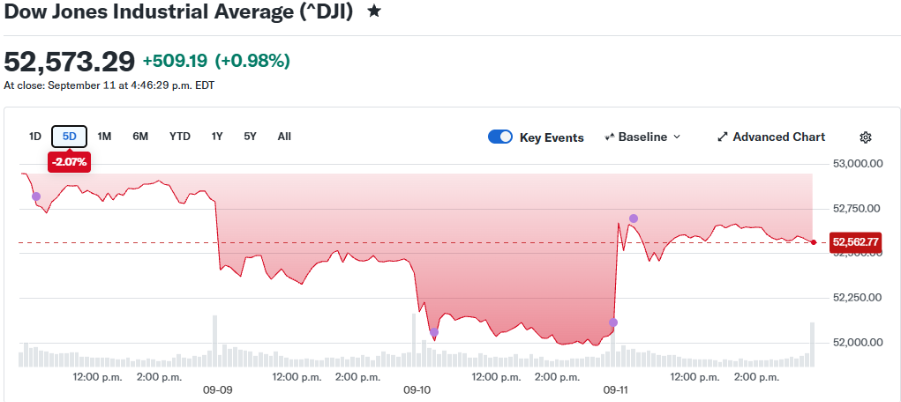Click the first purple key event dot
The height and width of the screenshot is (402, 901).
(36, 196)
